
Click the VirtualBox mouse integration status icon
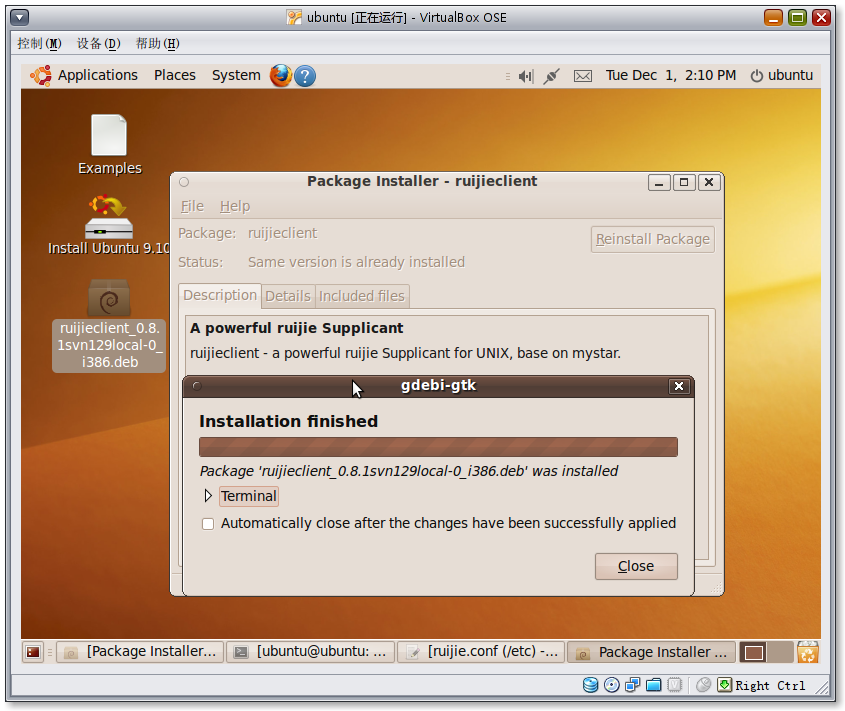coord(703,685)
